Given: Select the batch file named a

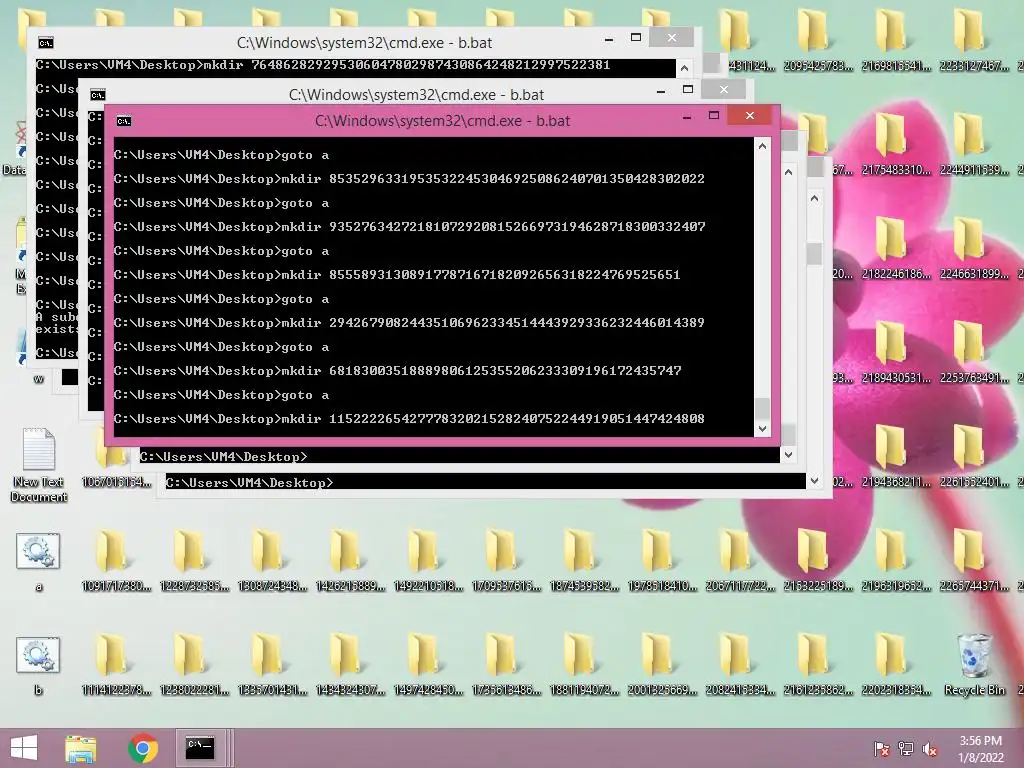Looking at the screenshot, I should coord(39,562).
